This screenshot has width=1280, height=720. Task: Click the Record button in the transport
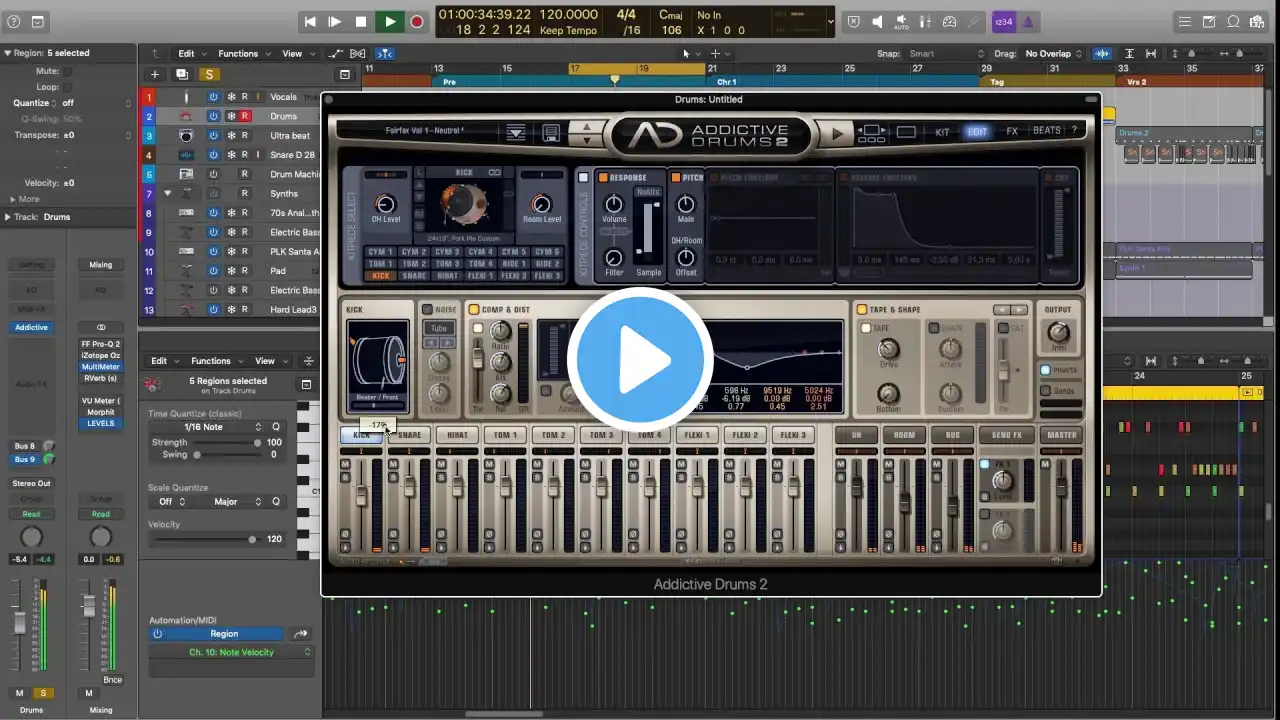pyautogui.click(x=417, y=22)
